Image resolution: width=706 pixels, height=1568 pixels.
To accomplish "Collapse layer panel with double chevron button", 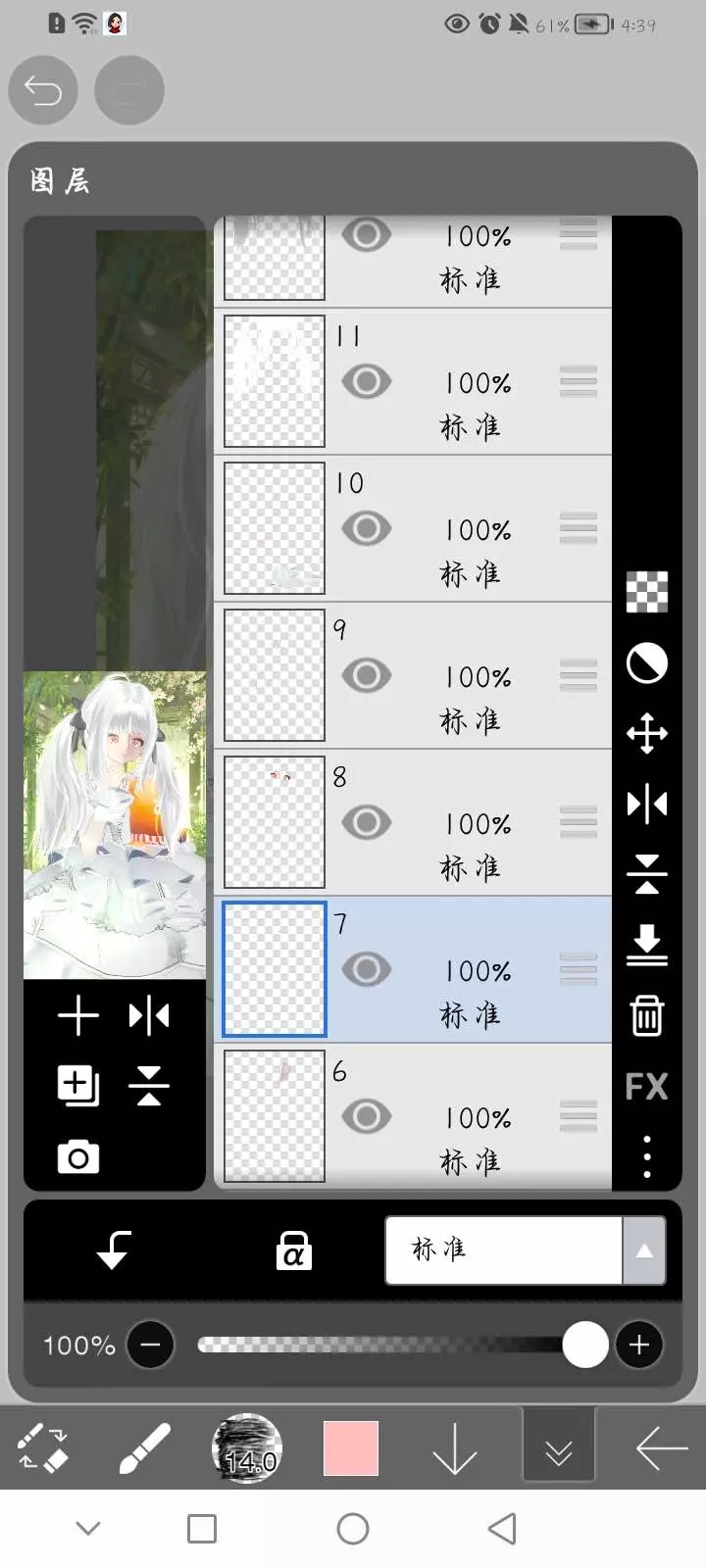I will pyautogui.click(x=559, y=1449).
